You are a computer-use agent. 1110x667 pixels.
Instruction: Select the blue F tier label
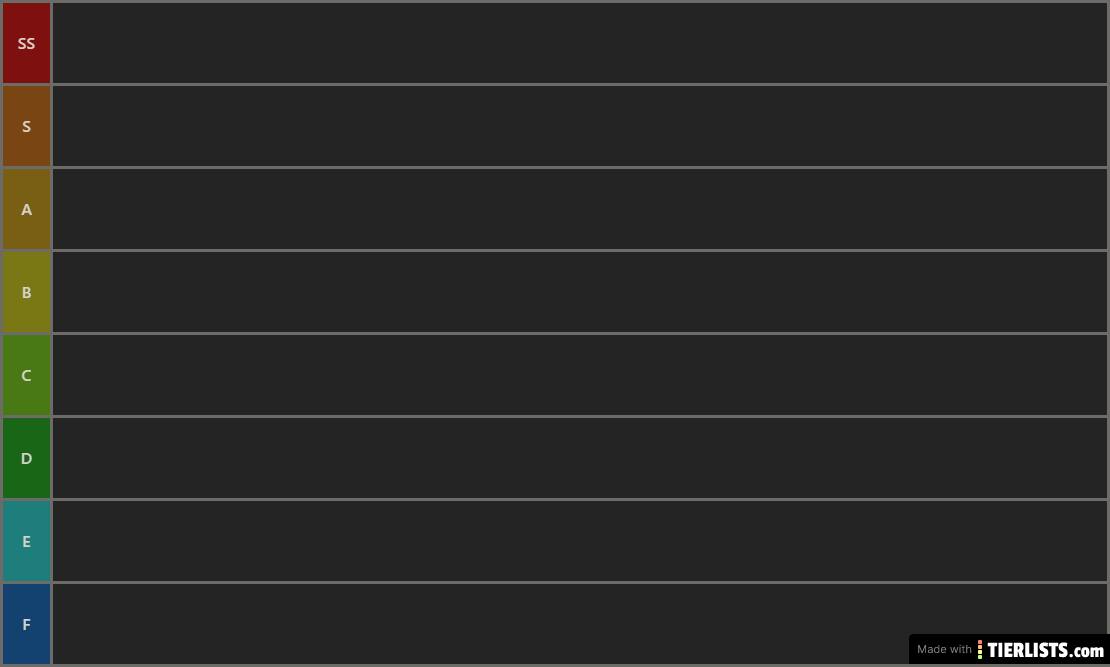[26, 624]
